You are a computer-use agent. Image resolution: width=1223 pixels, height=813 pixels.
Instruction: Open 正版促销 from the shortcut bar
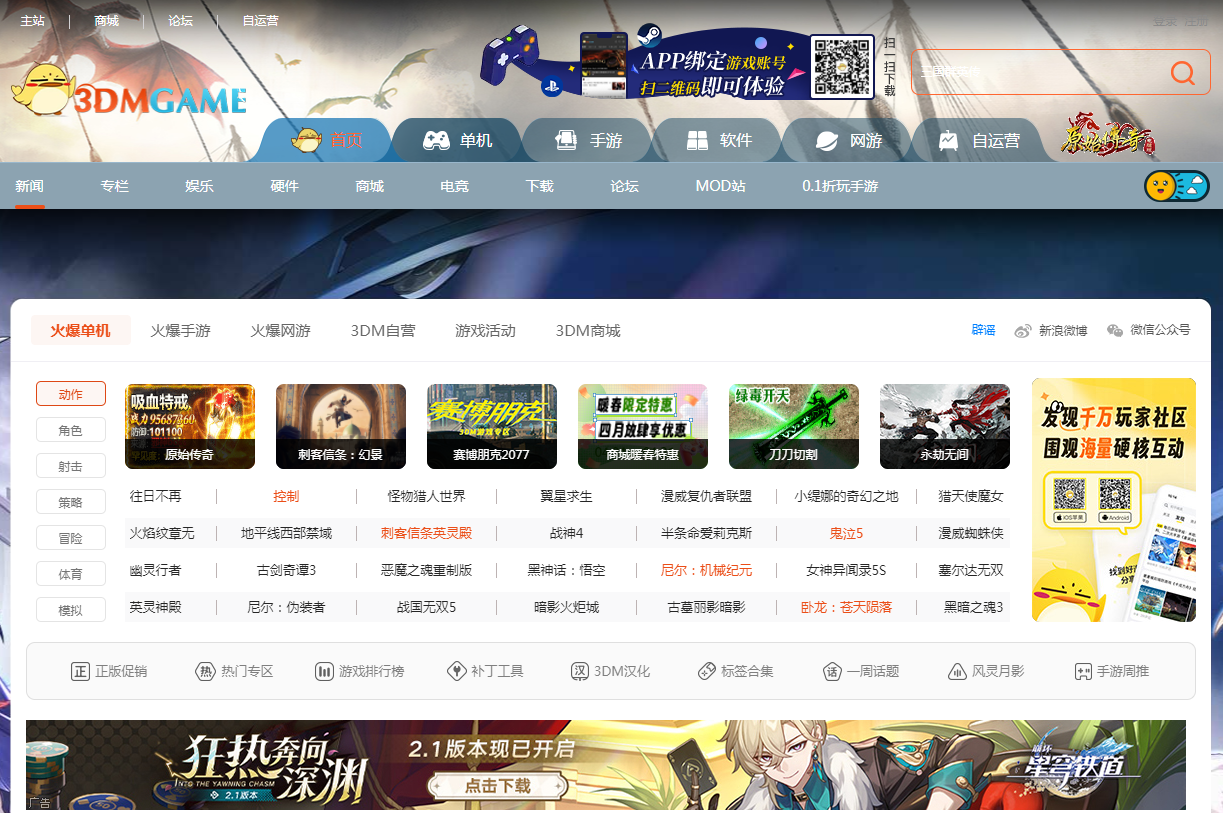pyautogui.click(x=109, y=671)
